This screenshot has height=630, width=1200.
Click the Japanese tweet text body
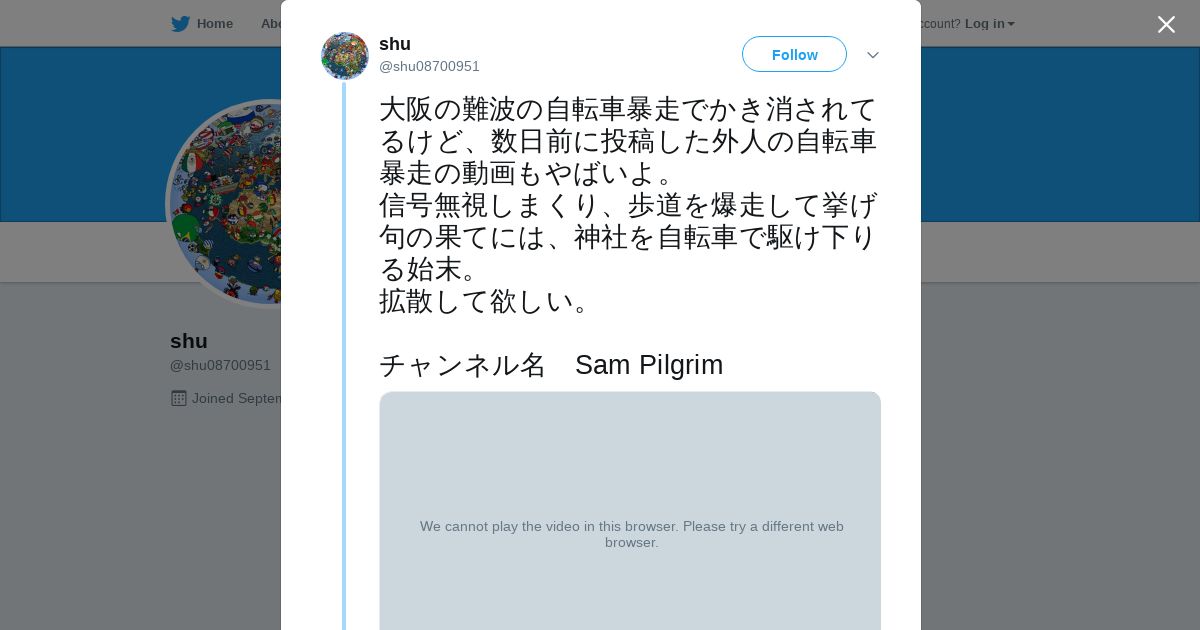point(628,204)
